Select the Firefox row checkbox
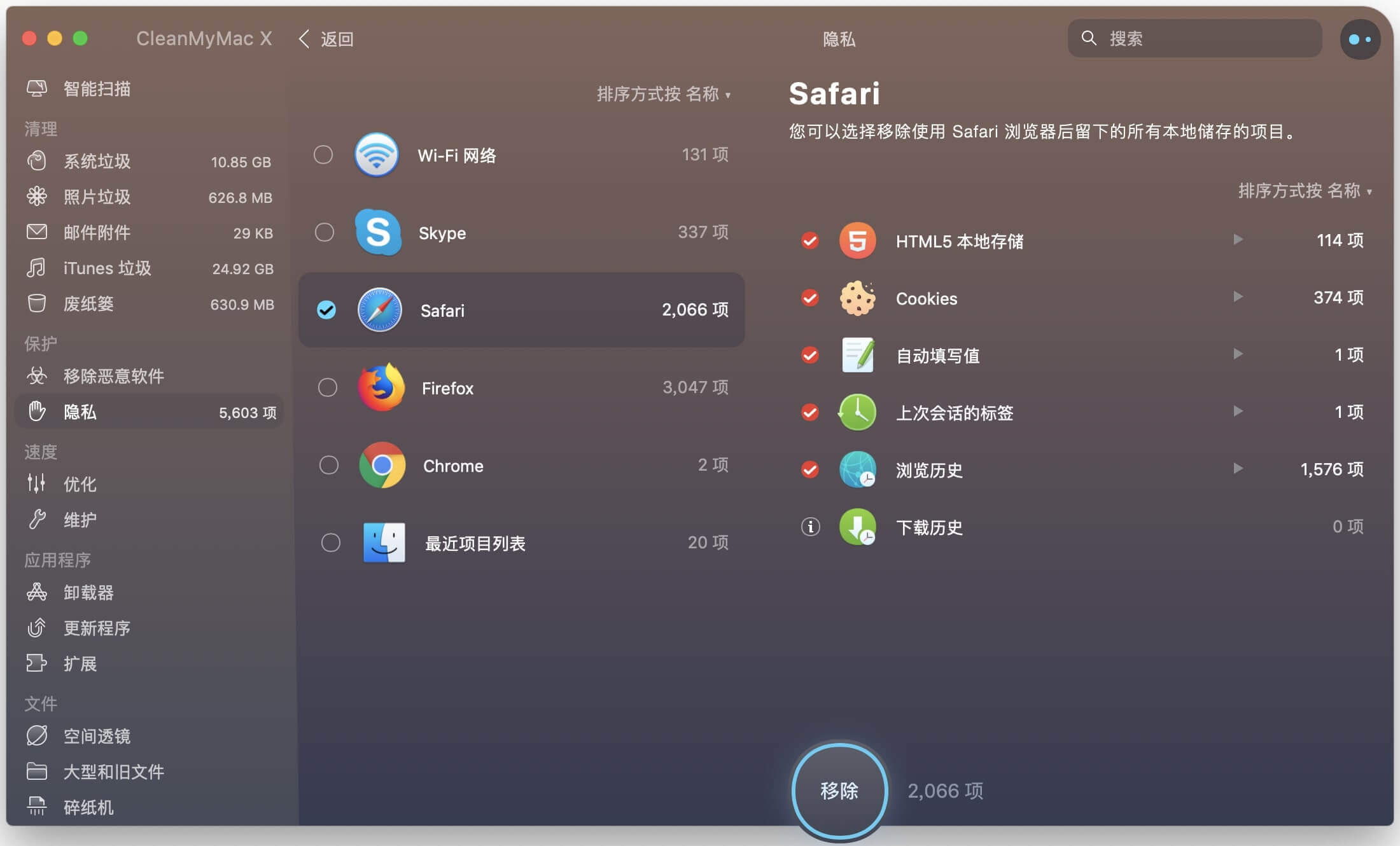Viewport: 1400px width, 846px height. 328,387
